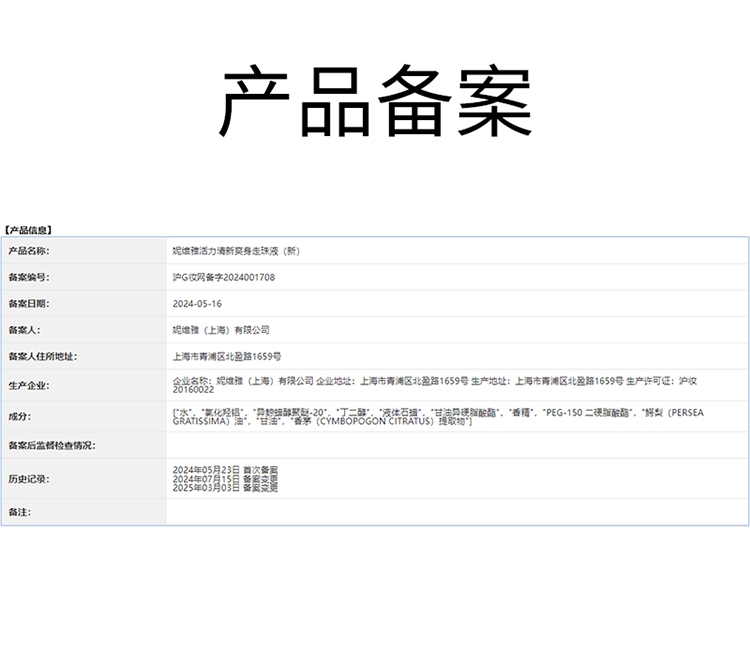Click the 产品备案 main heading
The image size is (750, 649).
tap(375, 103)
